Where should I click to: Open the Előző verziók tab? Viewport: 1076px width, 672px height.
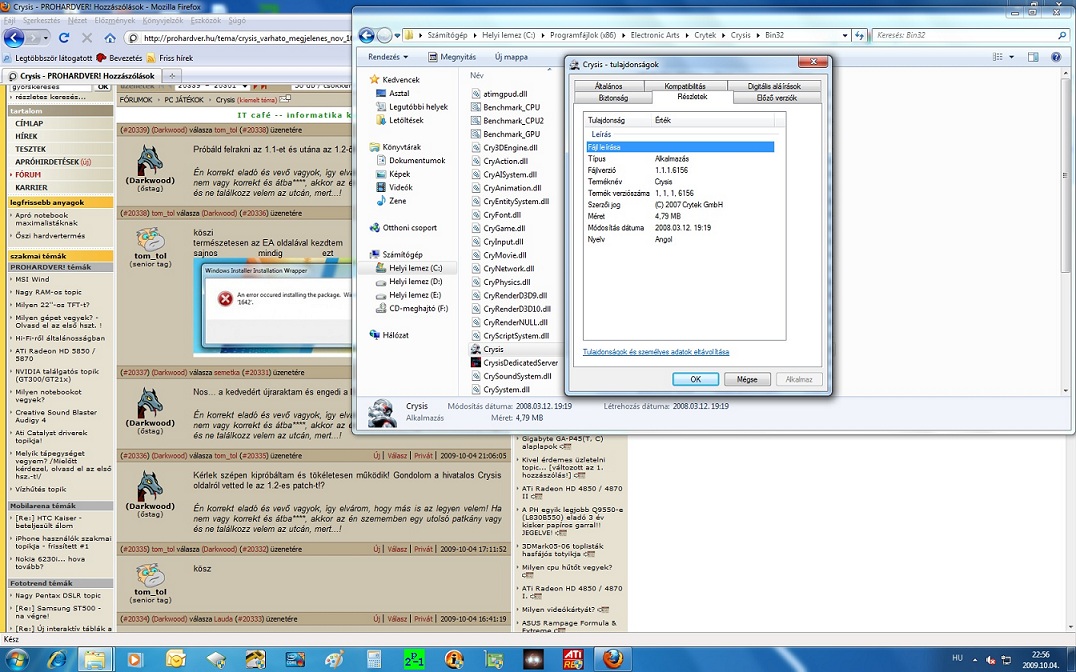pos(777,97)
